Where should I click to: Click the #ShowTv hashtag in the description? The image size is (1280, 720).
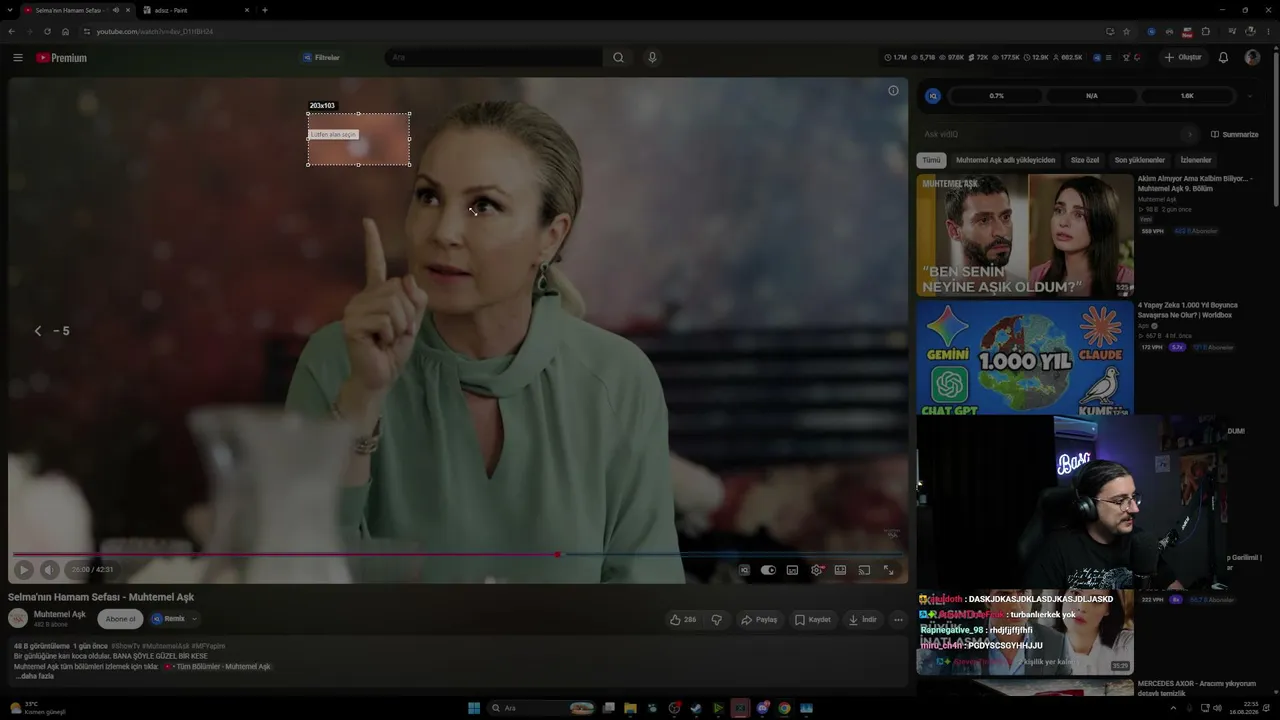pyautogui.click(x=125, y=647)
